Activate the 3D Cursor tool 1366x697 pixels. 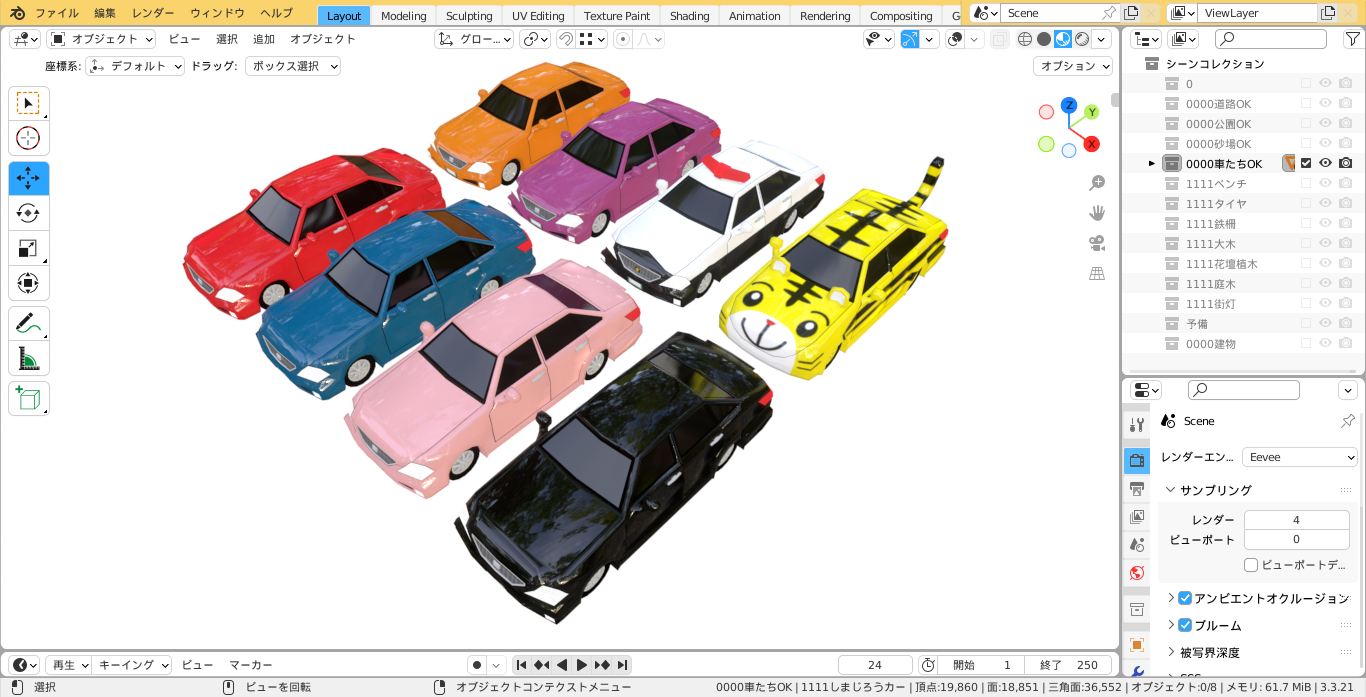[x=29, y=139]
